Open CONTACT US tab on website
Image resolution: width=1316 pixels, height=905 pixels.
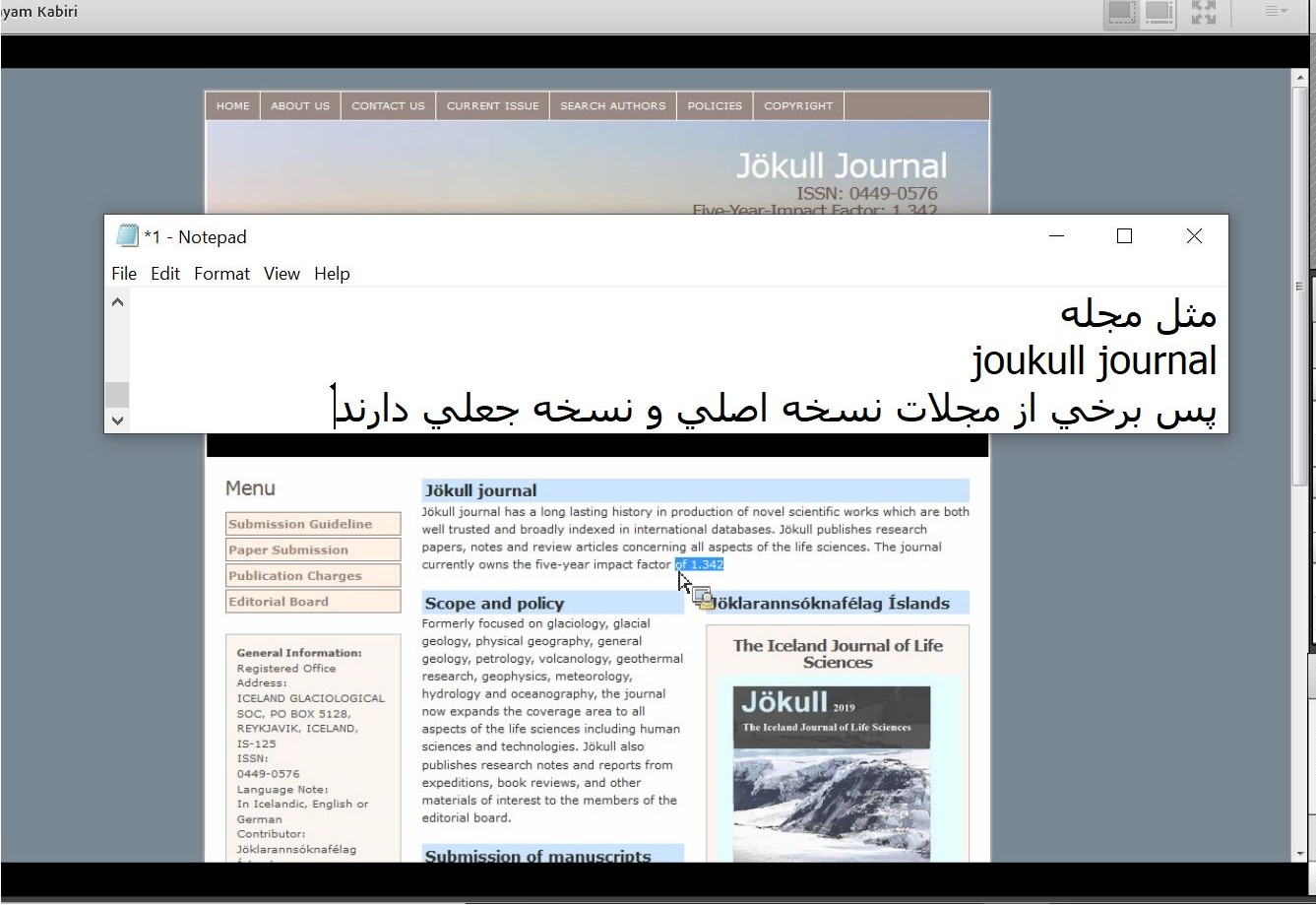(x=388, y=105)
